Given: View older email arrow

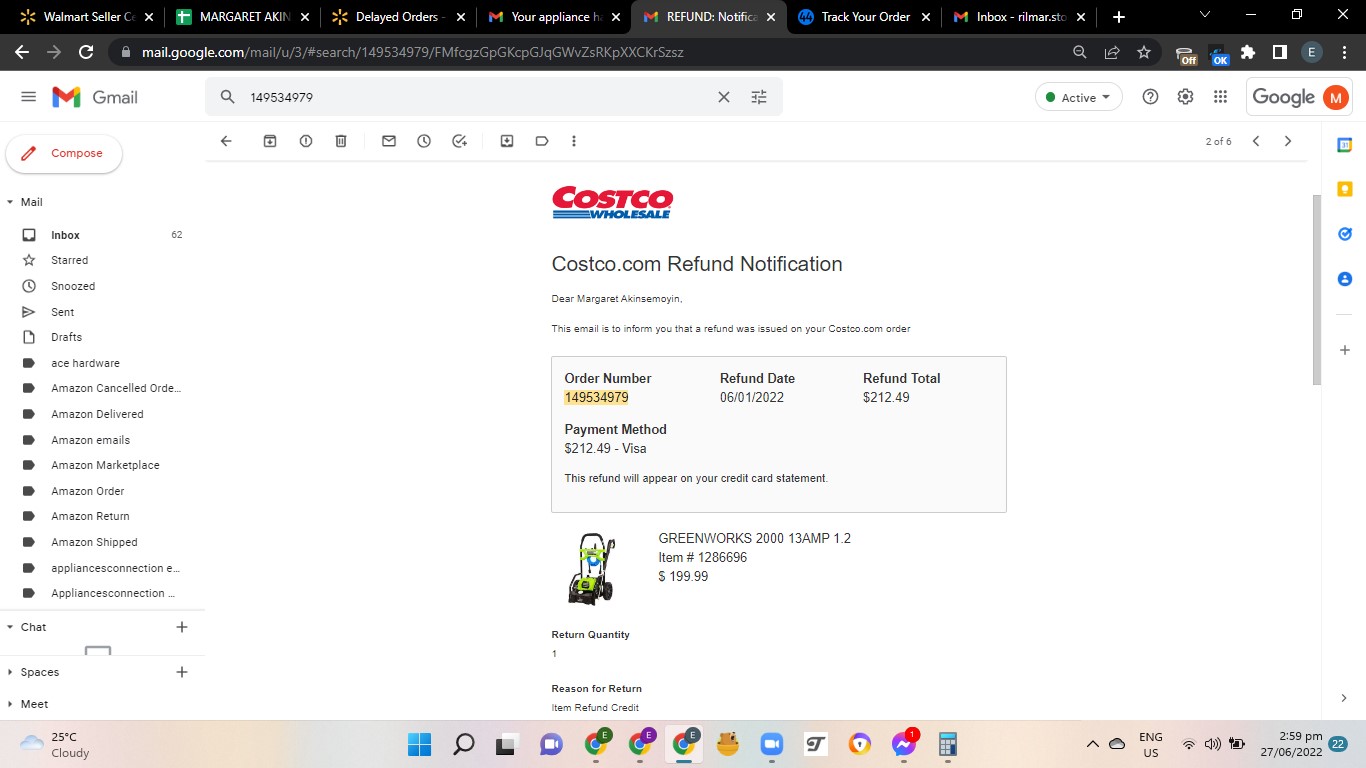Looking at the screenshot, I should coord(1288,141).
